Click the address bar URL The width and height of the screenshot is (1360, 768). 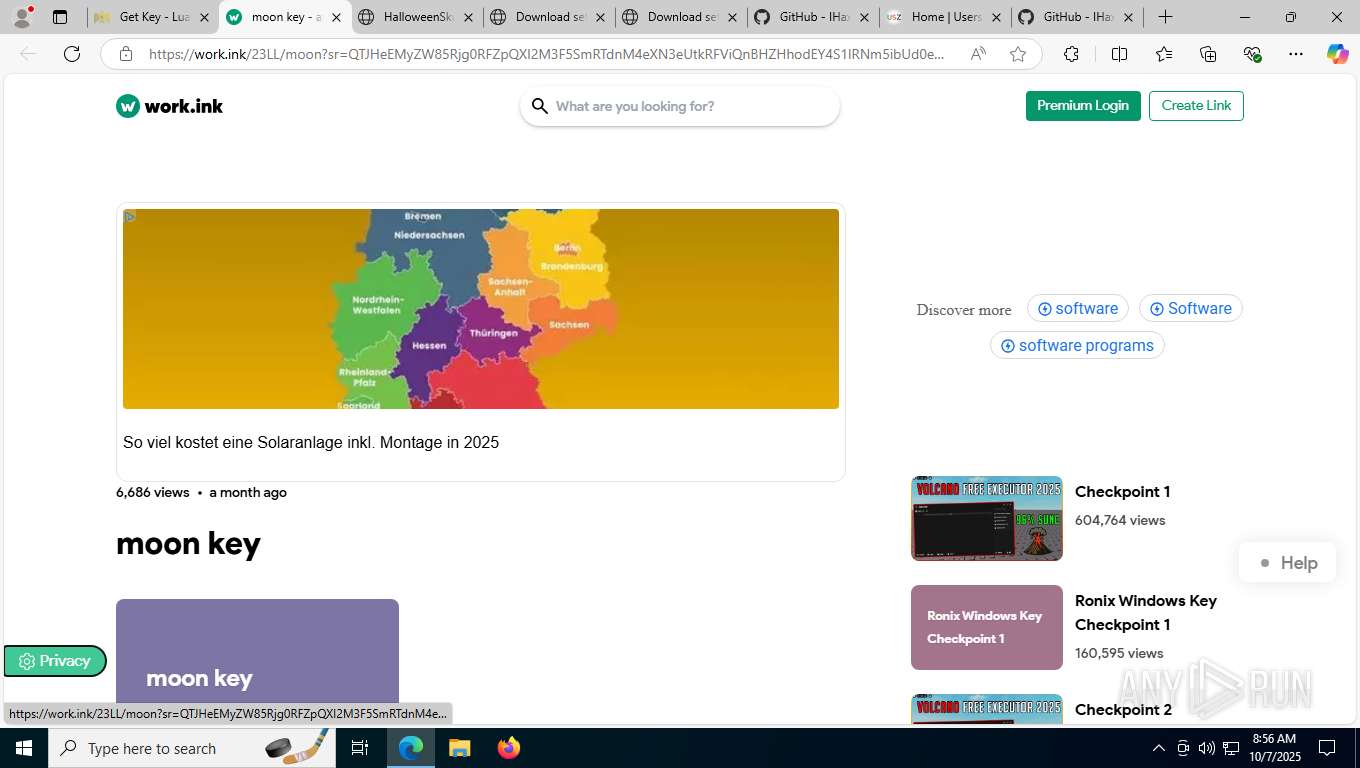click(546, 54)
